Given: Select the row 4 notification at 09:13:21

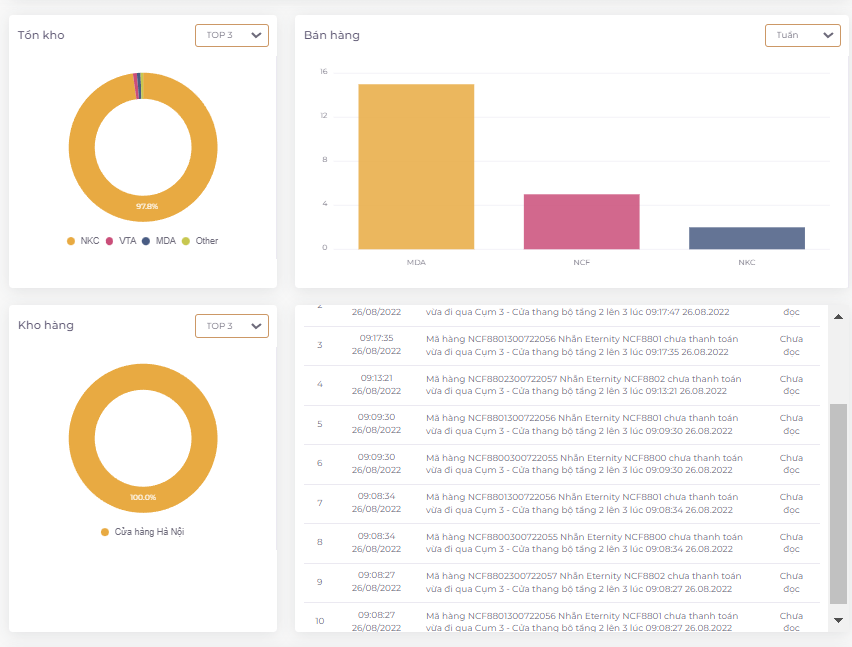Looking at the screenshot, I should [583, 385].
